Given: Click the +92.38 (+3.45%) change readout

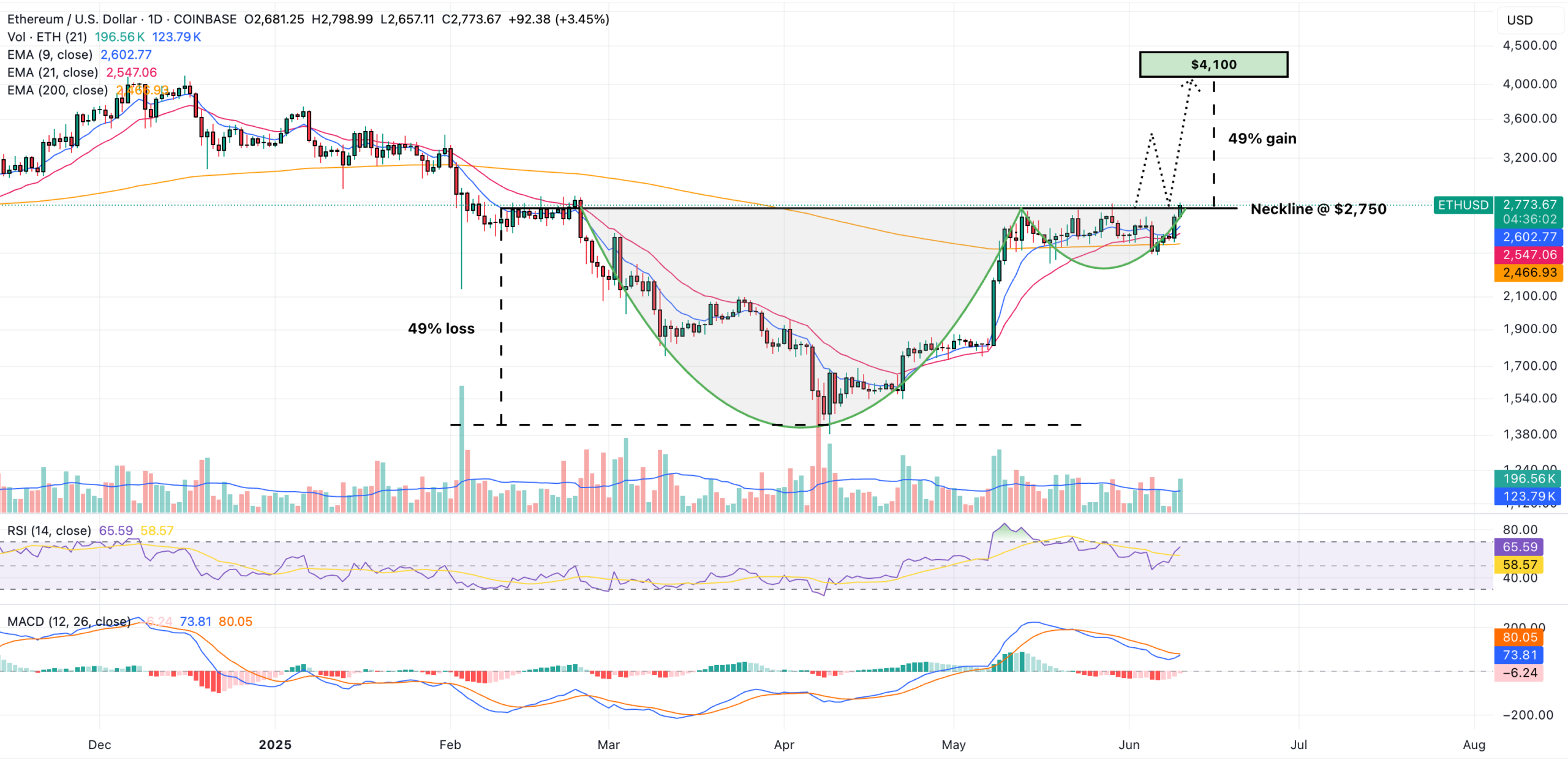Looking at the screenshot, I should click(559, 19).
